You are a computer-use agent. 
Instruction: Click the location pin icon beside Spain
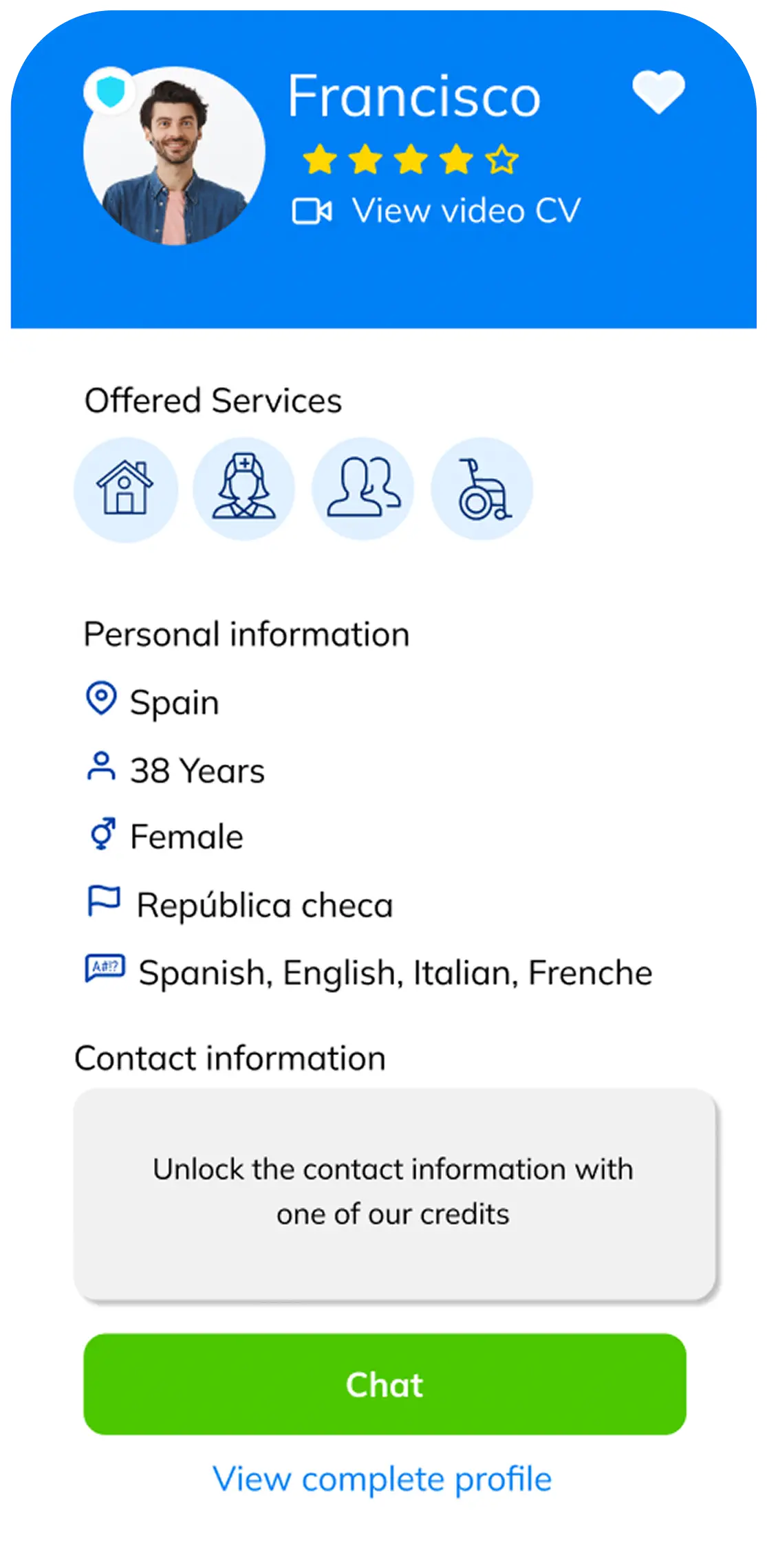click(x=101, y=699)
